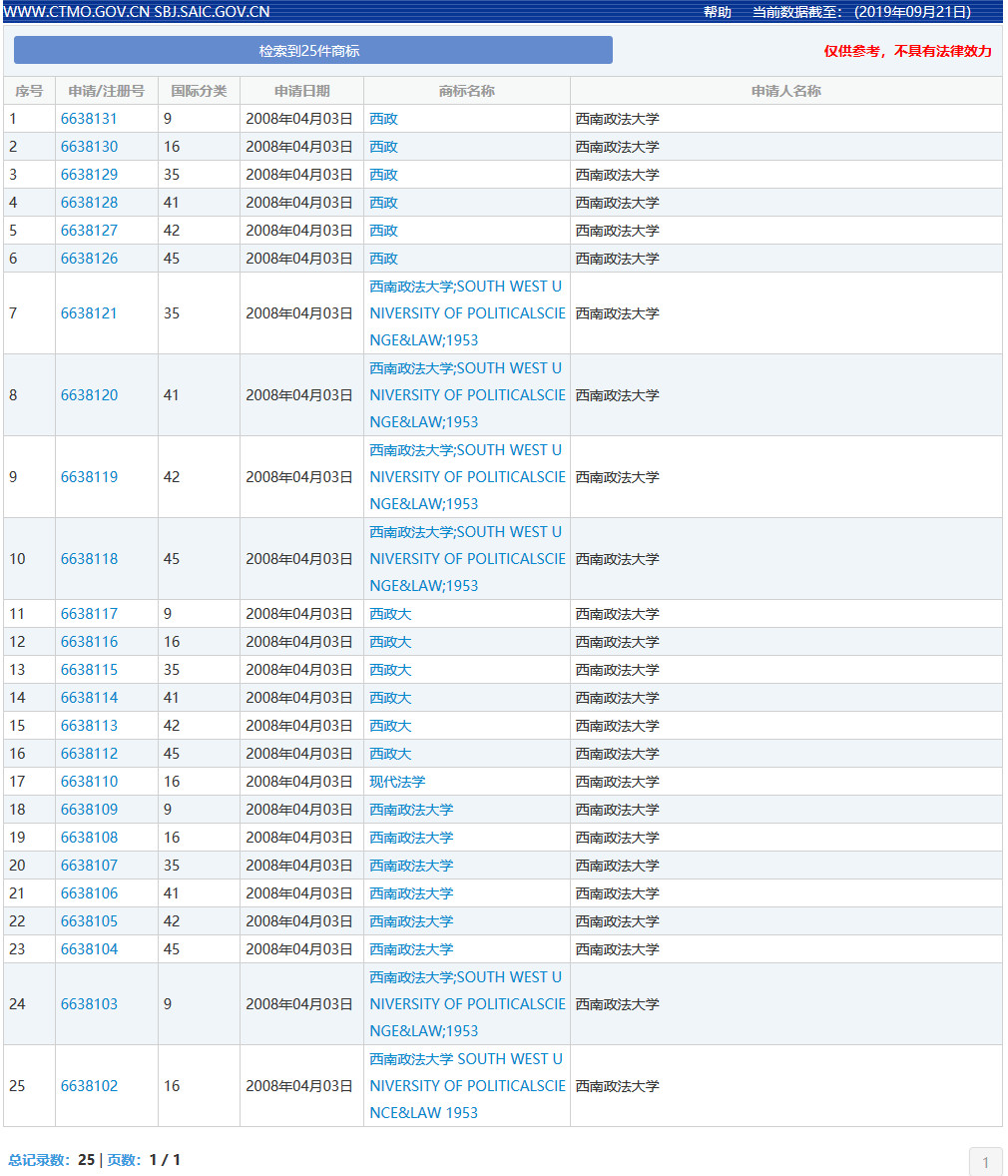Image resolution: width=1008 pixels, height=1176 pixels.
Task: Click the 页数 page count label
Action: (124, 1159)
